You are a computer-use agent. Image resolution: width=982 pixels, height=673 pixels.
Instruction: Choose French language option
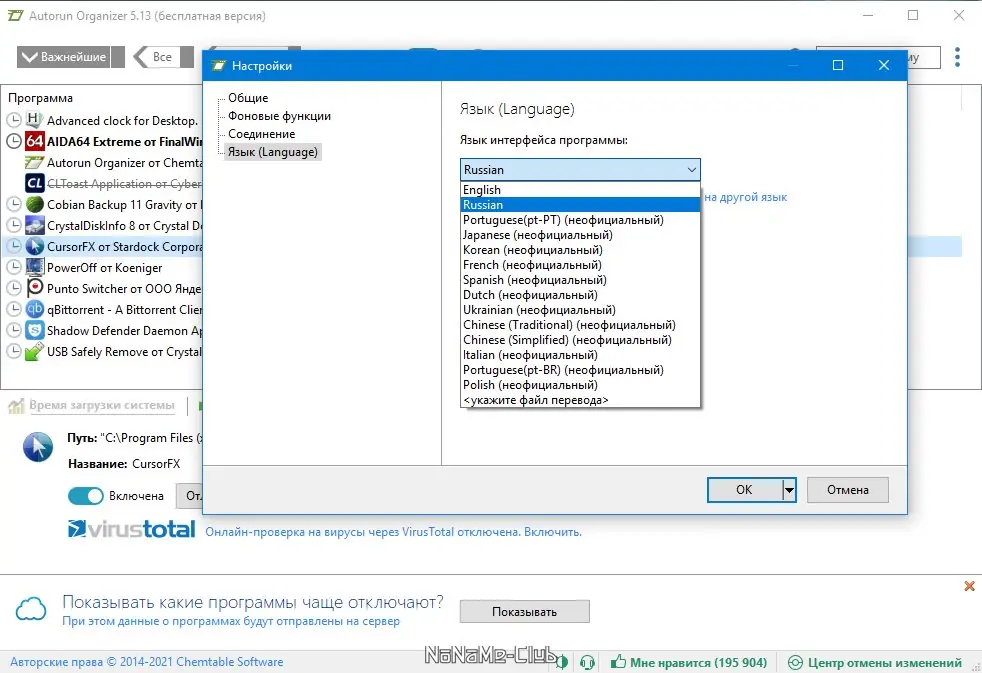coord(580,265)
